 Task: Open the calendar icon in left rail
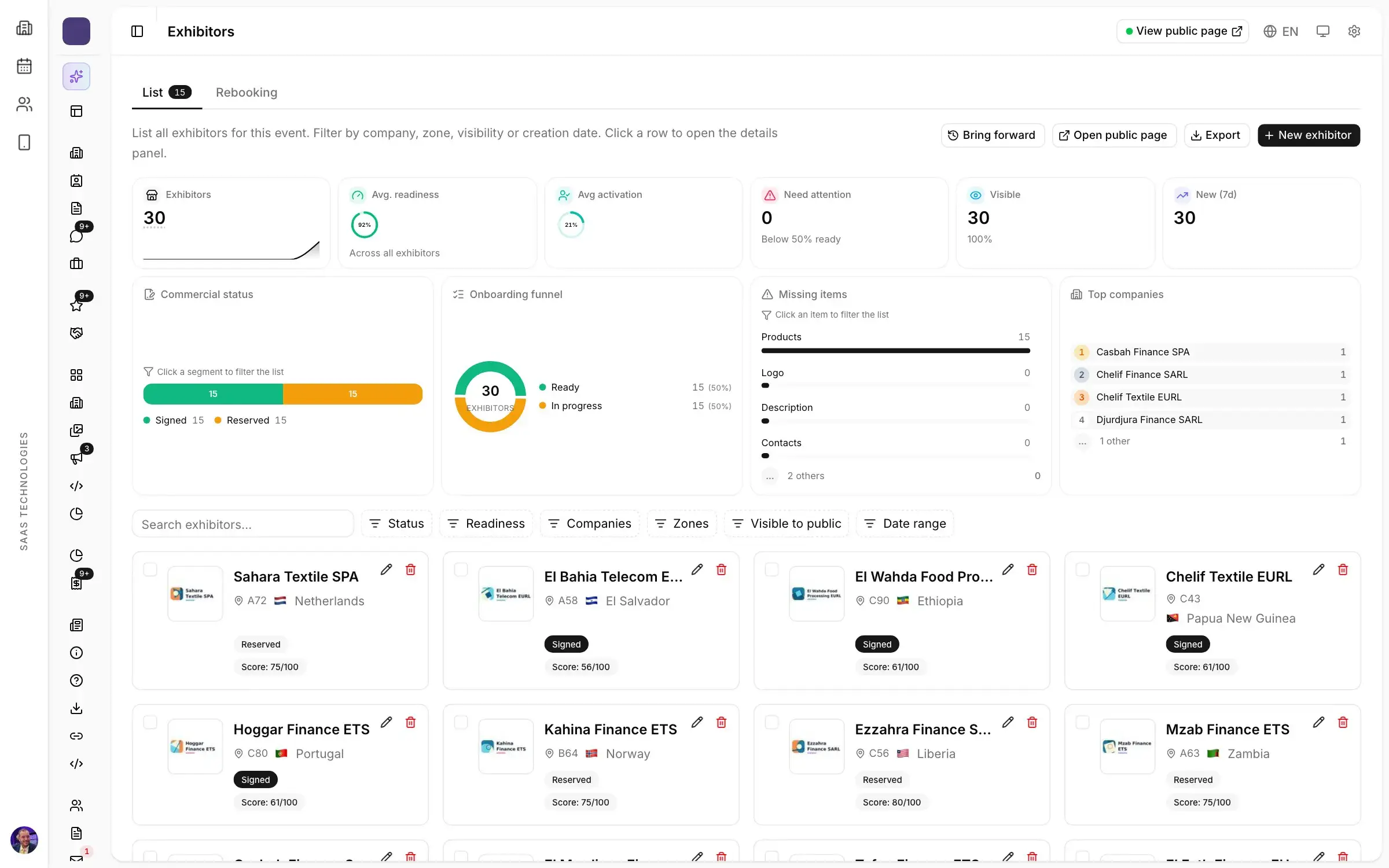(24, 66)
